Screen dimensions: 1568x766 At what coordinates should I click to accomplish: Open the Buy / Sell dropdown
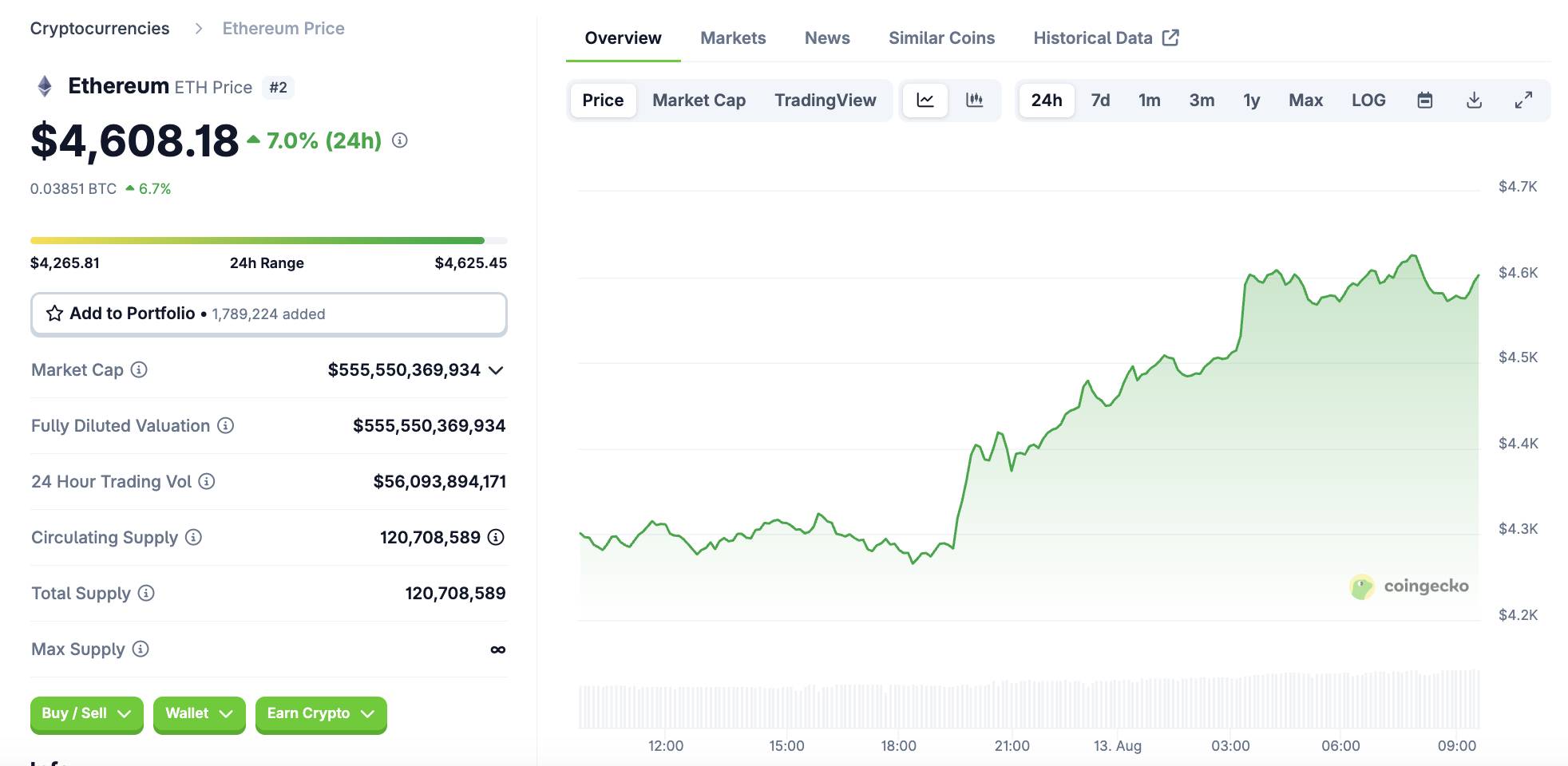point(86,713)
